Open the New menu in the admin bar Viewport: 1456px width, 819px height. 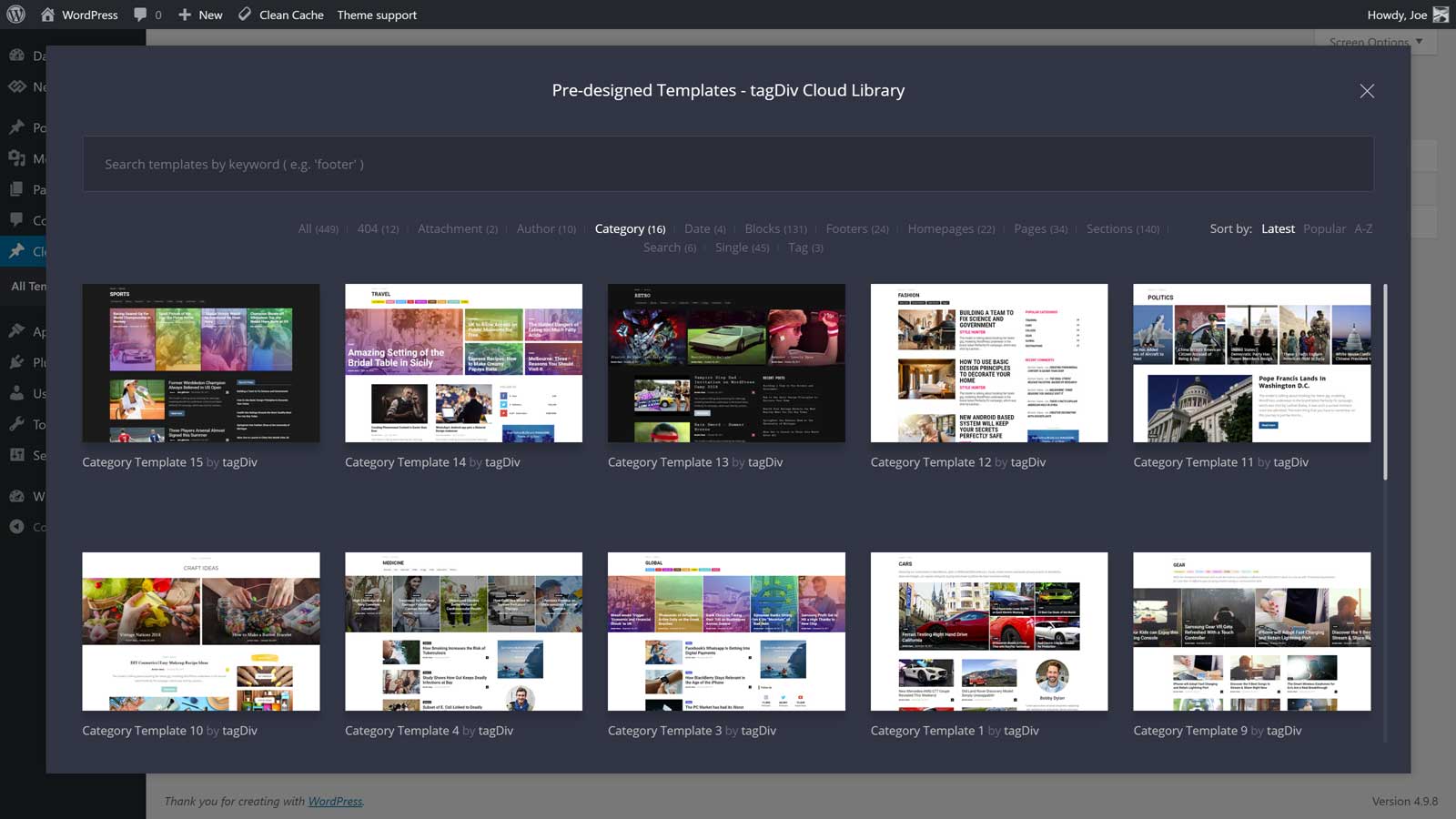pyautogui.click(x=200, y=15)
